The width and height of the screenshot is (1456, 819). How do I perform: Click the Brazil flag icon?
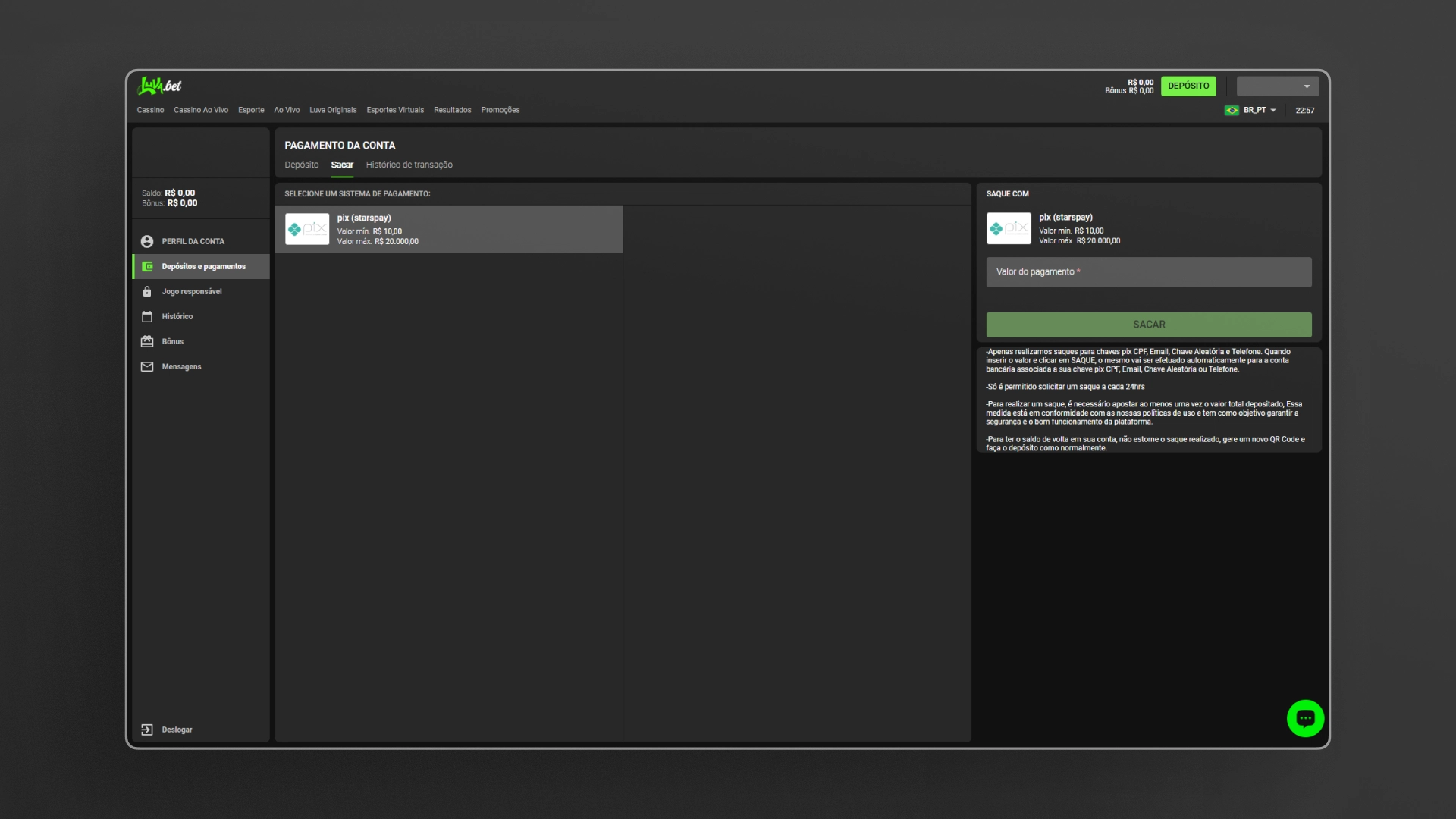[1232, 111]
